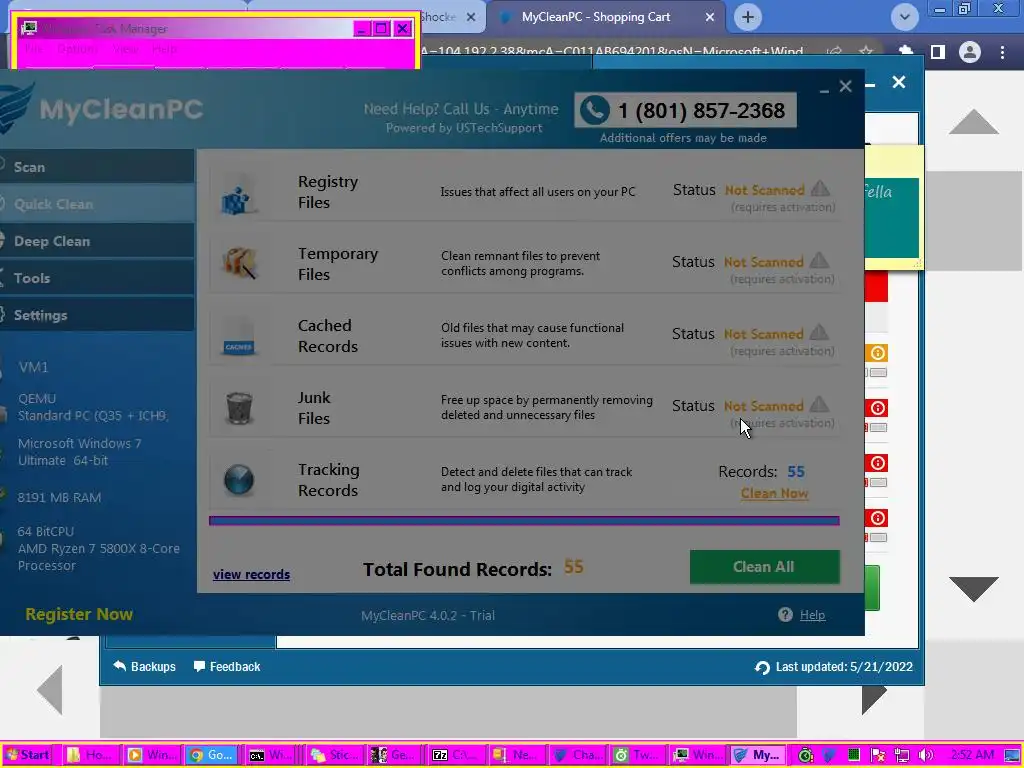
Task: Click the Cached Records document icon
Action: (238, 336)
